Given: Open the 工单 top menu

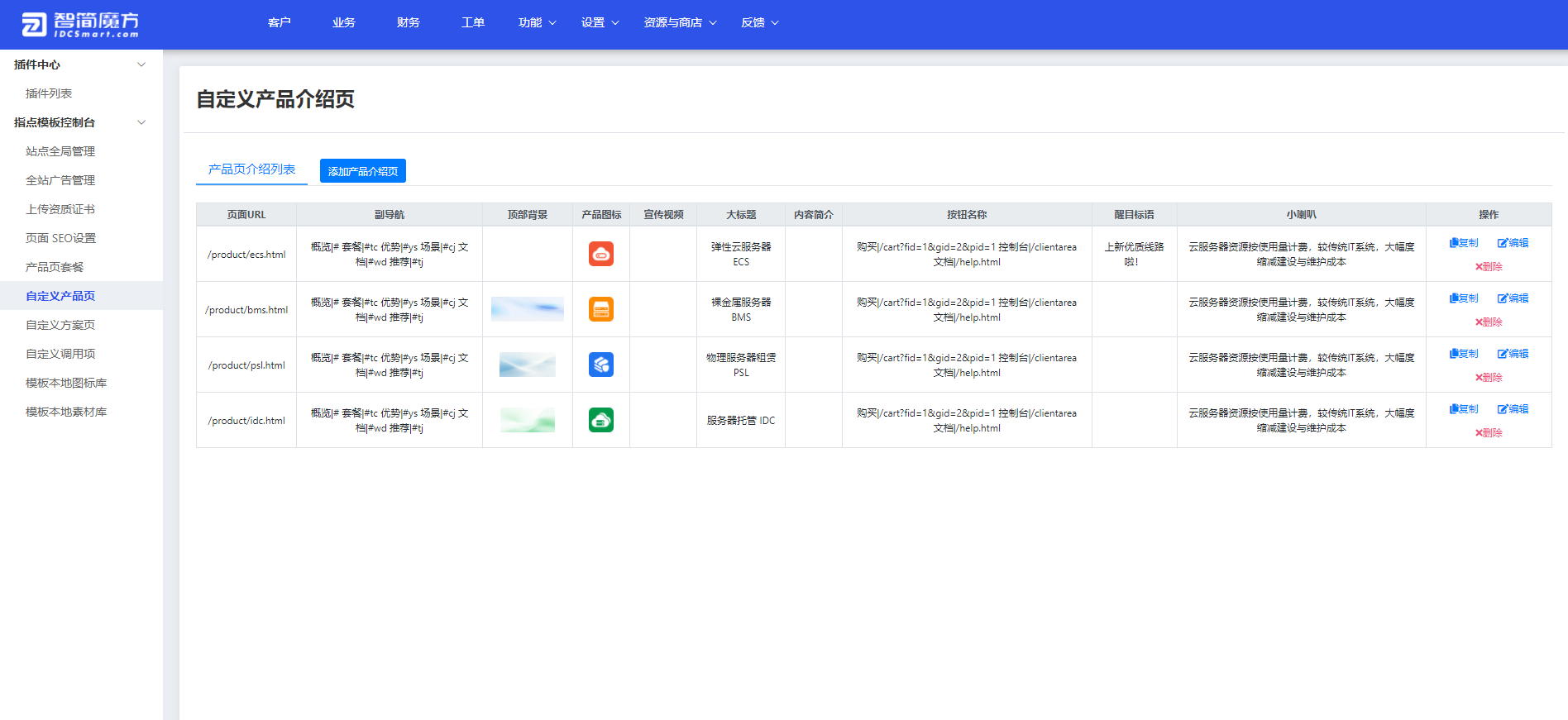Looking at the screenshot, I should pyautogui.click(x=473, y=22).
